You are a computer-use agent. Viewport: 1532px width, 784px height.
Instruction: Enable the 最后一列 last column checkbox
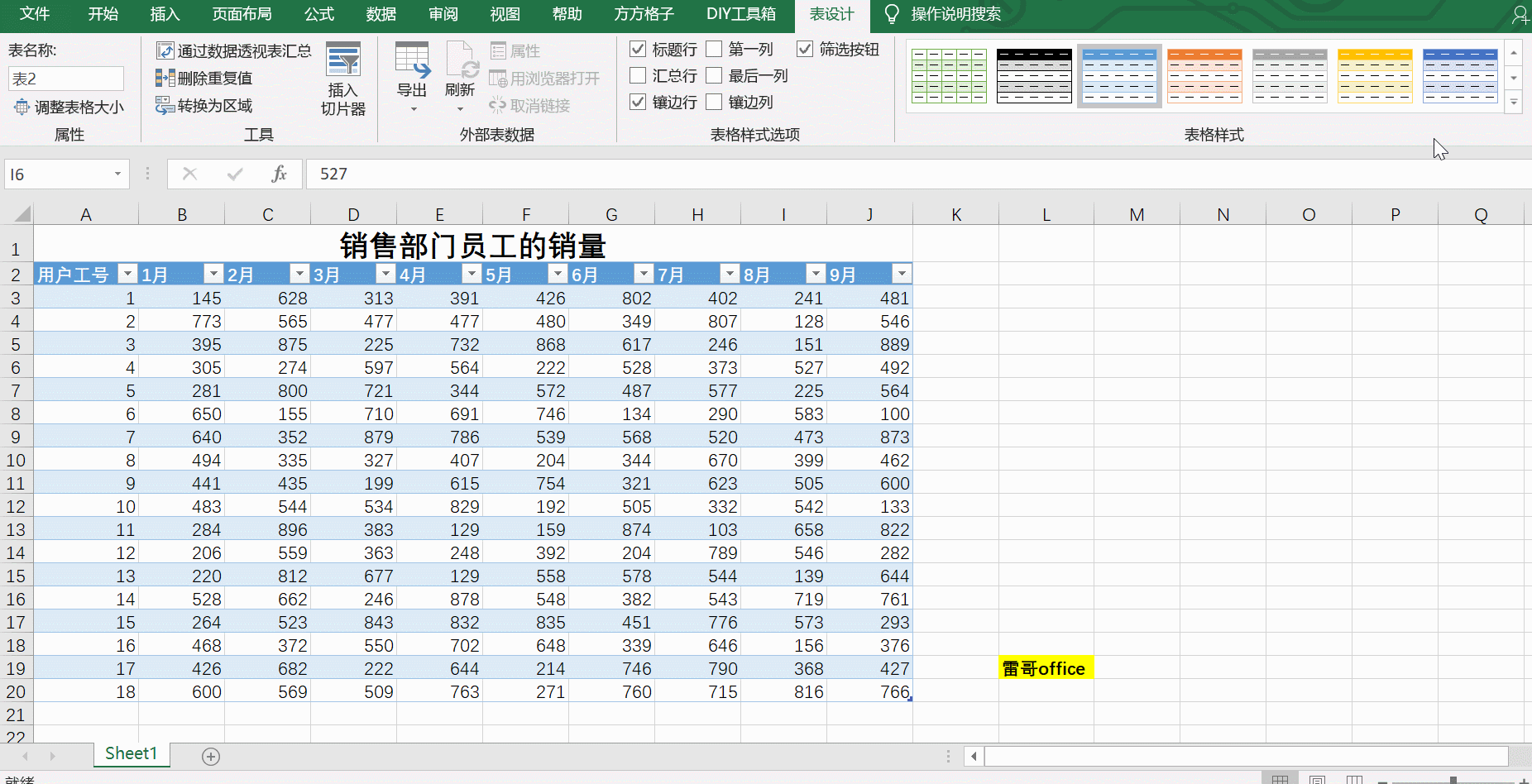[x=714, y=75]
